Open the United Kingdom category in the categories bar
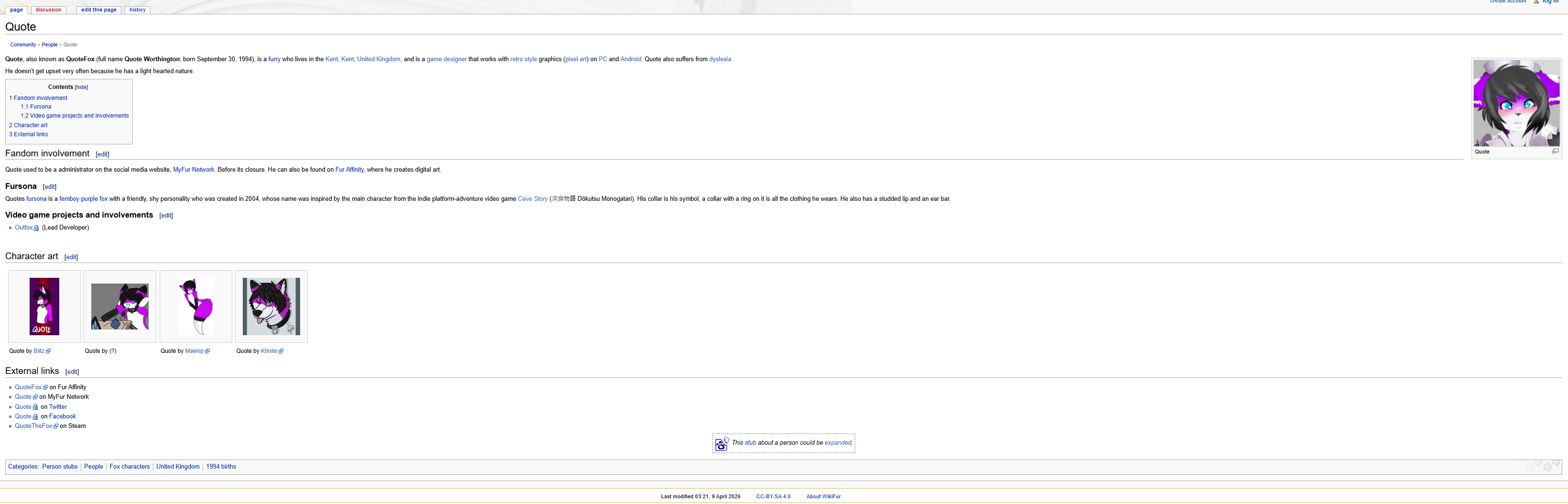Viewport: 1568px width, 504px height. pos(178,467)
